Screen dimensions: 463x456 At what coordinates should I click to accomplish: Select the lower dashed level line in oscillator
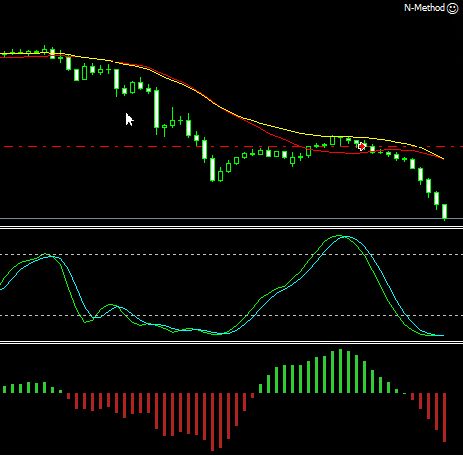coord(231,315)
